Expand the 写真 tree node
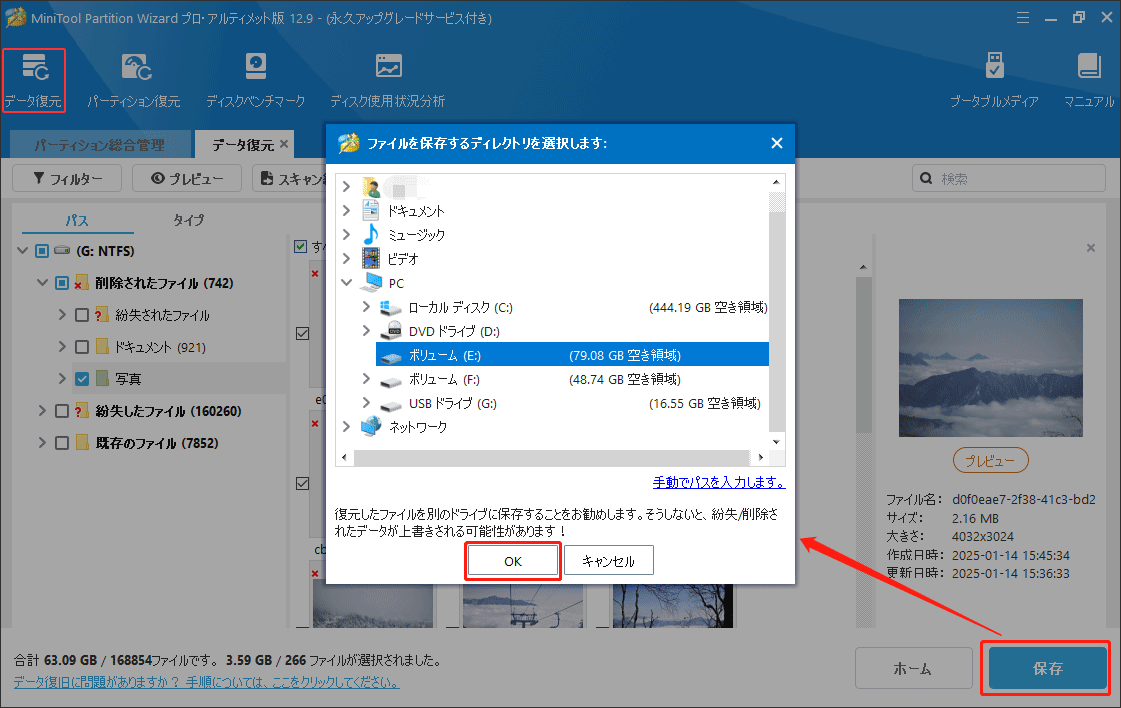This screenshot has height=708, width=1121. click(x=62, y=378)
